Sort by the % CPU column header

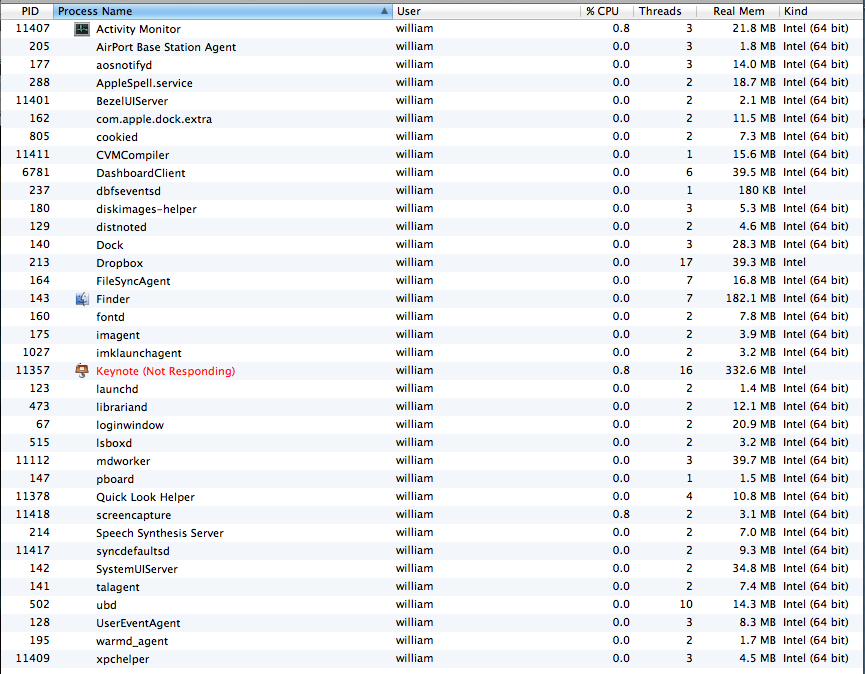(606, 11)
